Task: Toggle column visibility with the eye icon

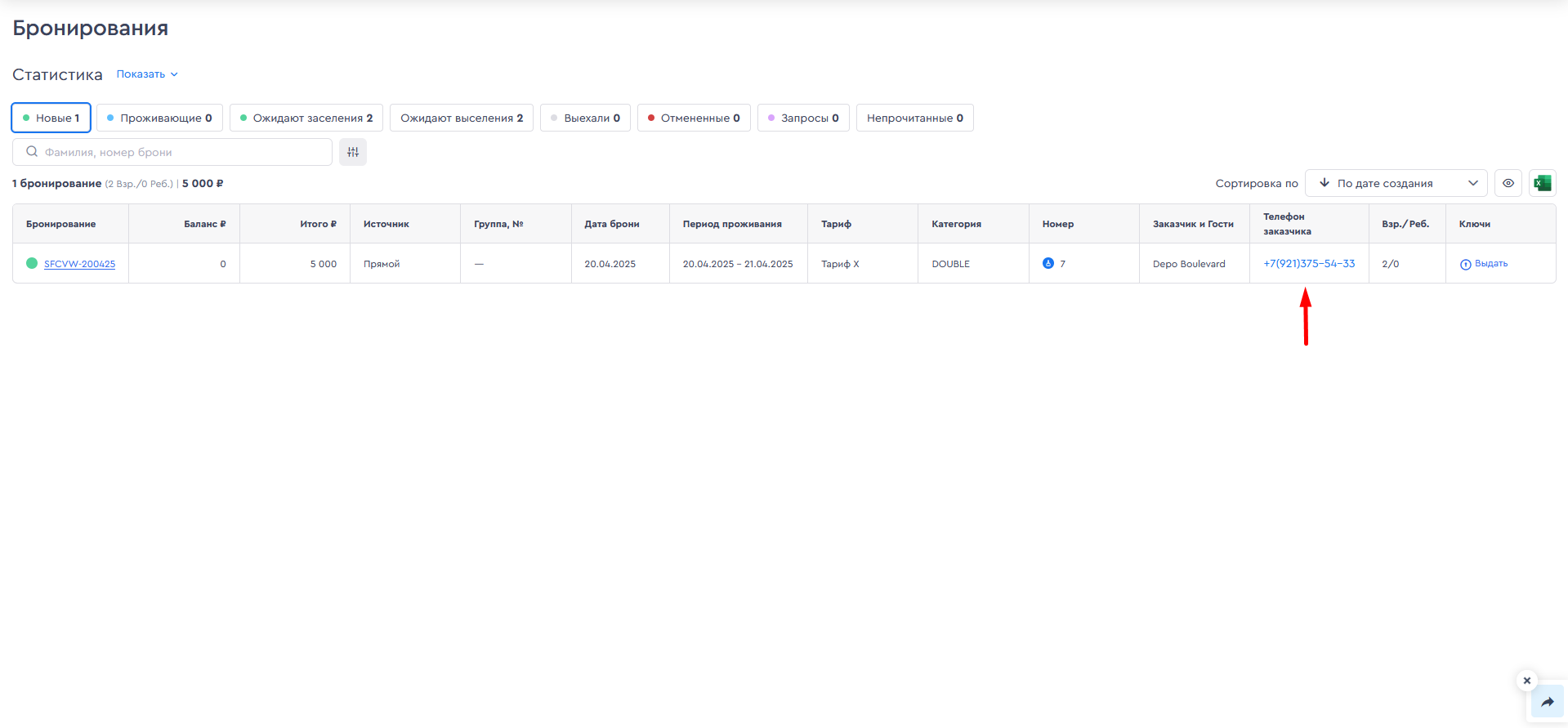Action: [1508, 183]
